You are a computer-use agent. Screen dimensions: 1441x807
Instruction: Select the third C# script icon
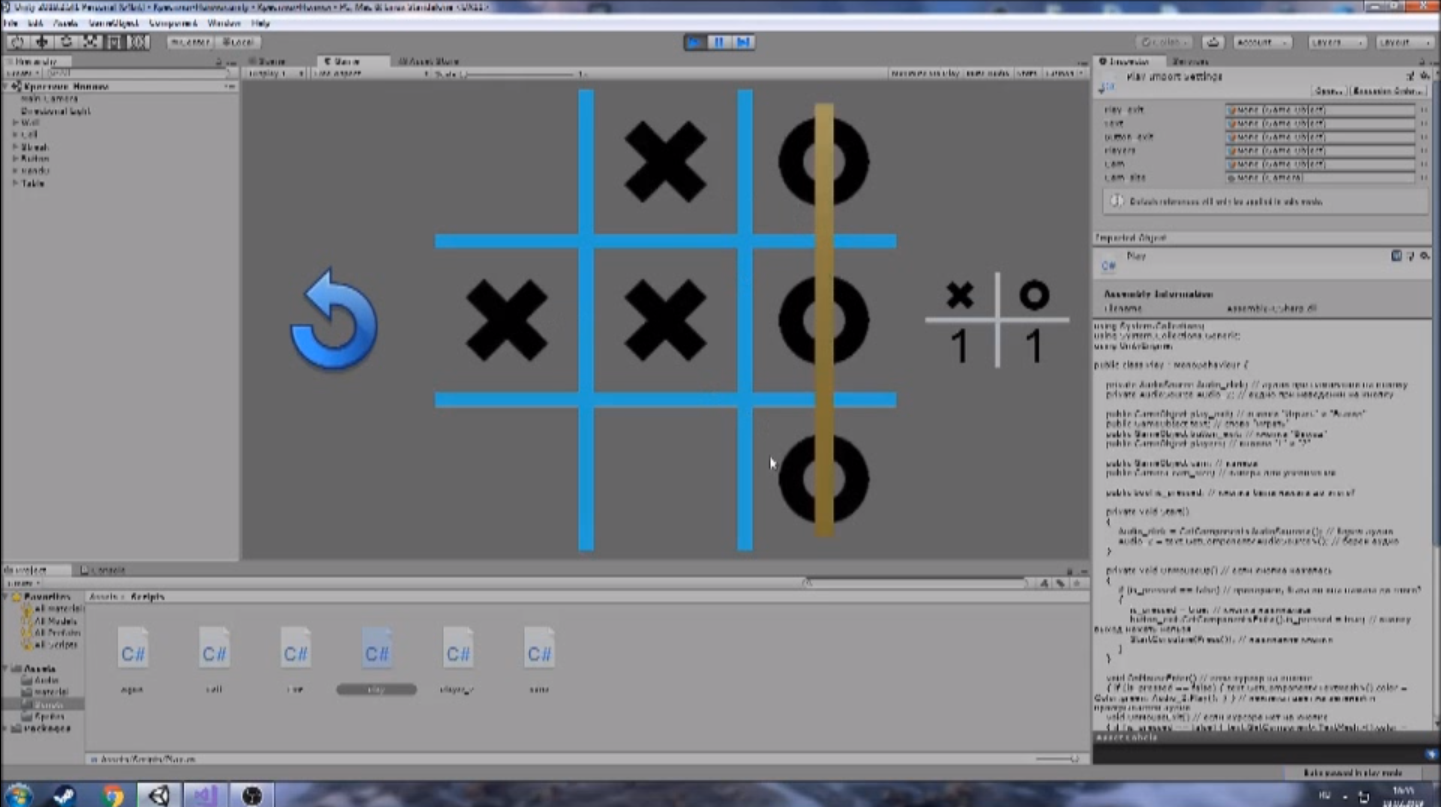pos(295,659)
